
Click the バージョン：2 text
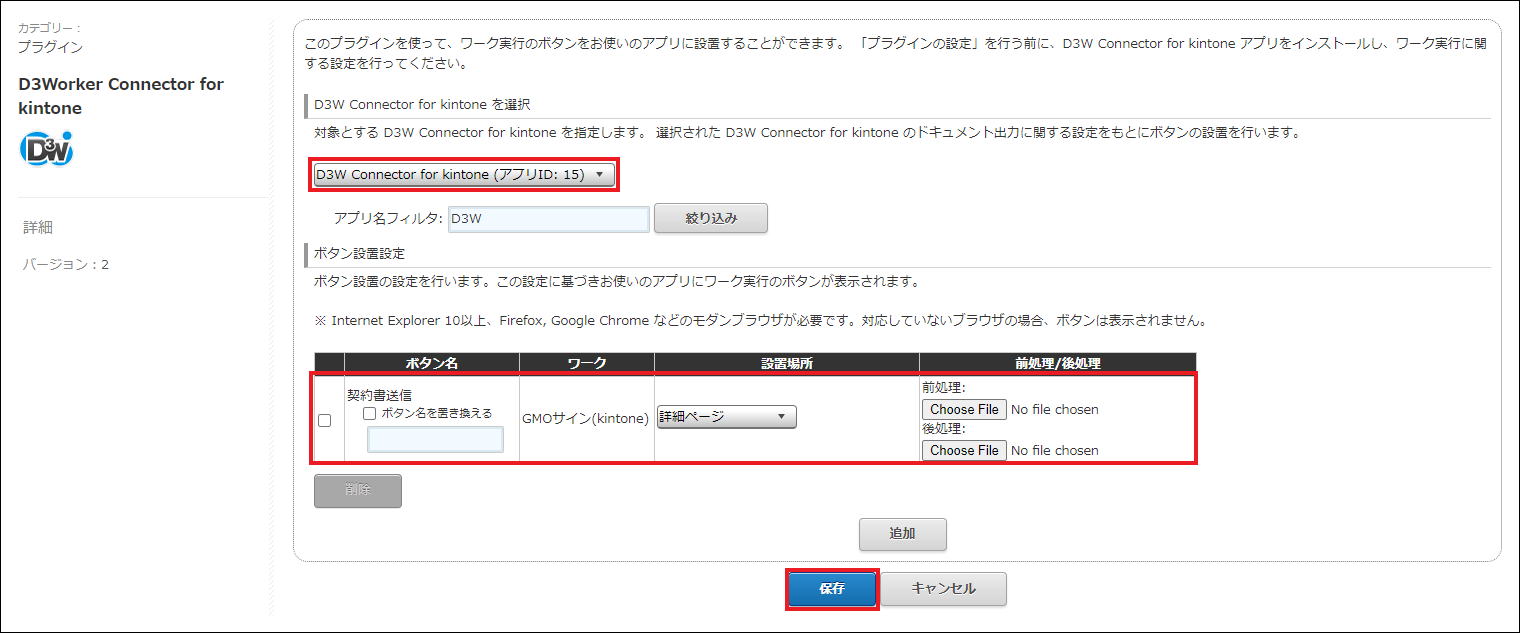pyautogui.click(x=66, y=265)
